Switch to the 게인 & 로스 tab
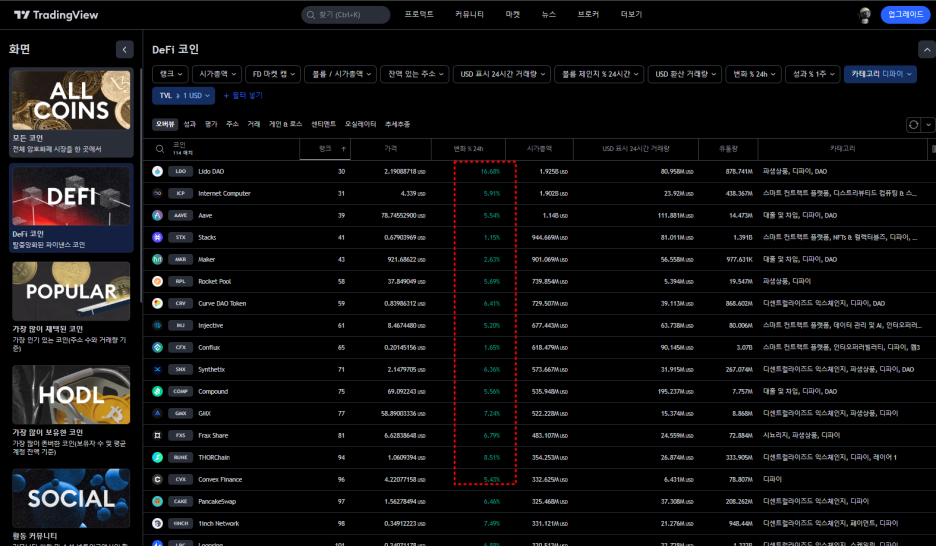 pyautogui.click(x=285, y=124)
